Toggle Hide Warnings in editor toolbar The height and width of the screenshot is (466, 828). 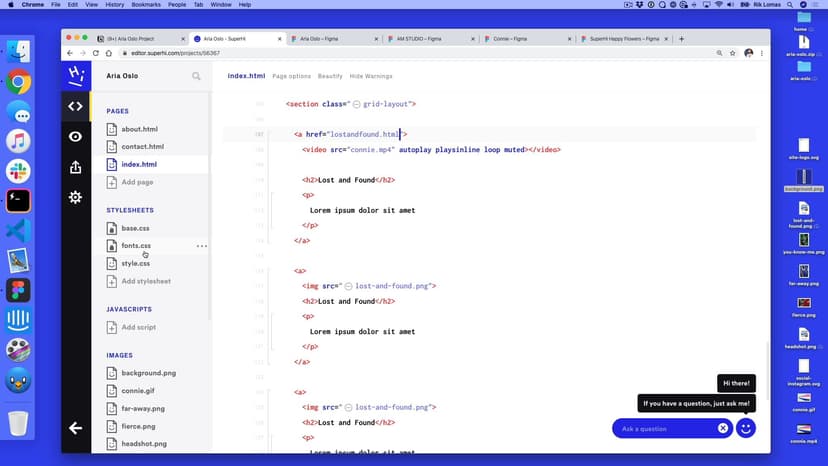coord(371,76)
